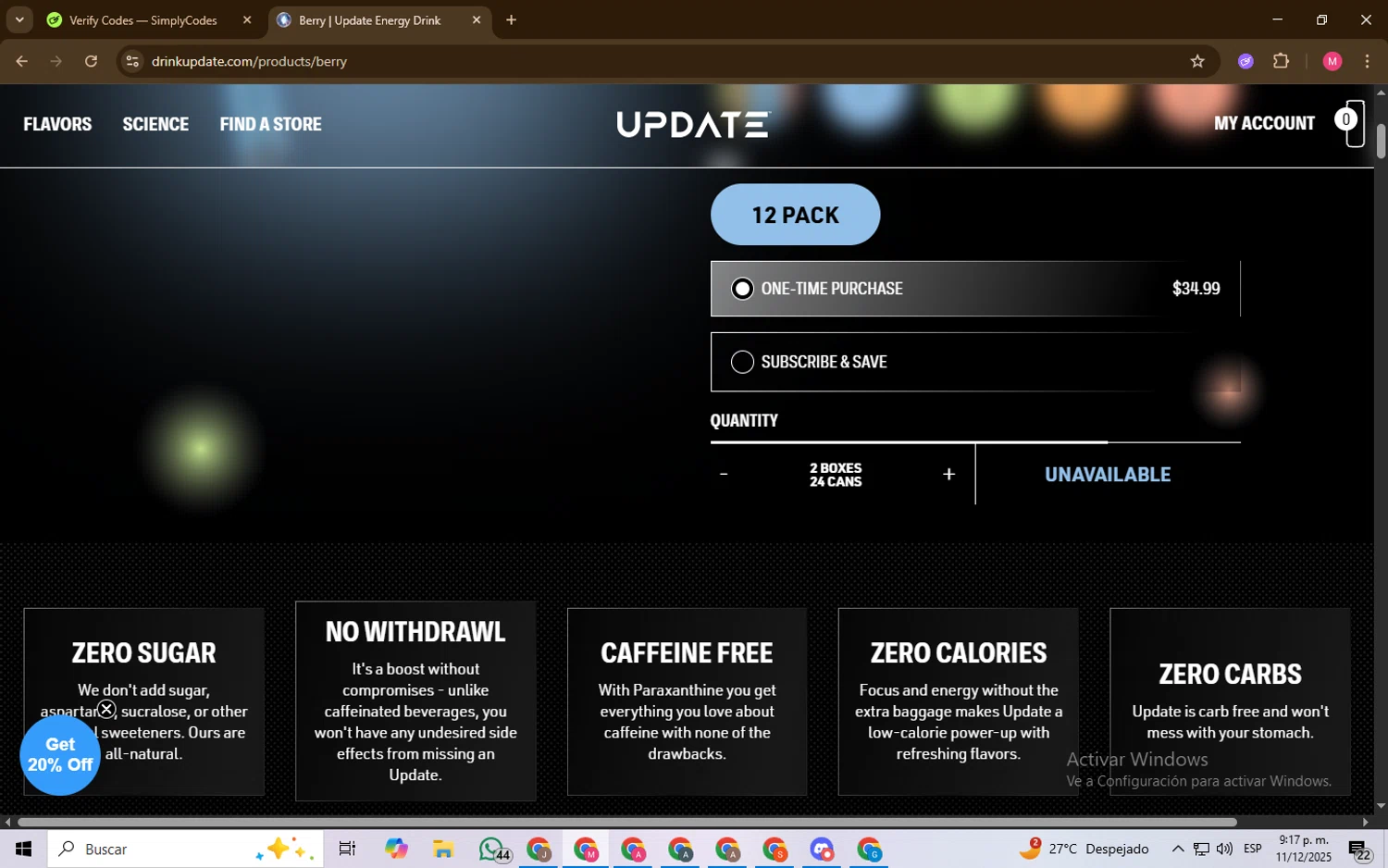This screenshot has height=868, width=1388.
Task: Close the Berry Update Energy Drink tab
Action: [477, 20]
